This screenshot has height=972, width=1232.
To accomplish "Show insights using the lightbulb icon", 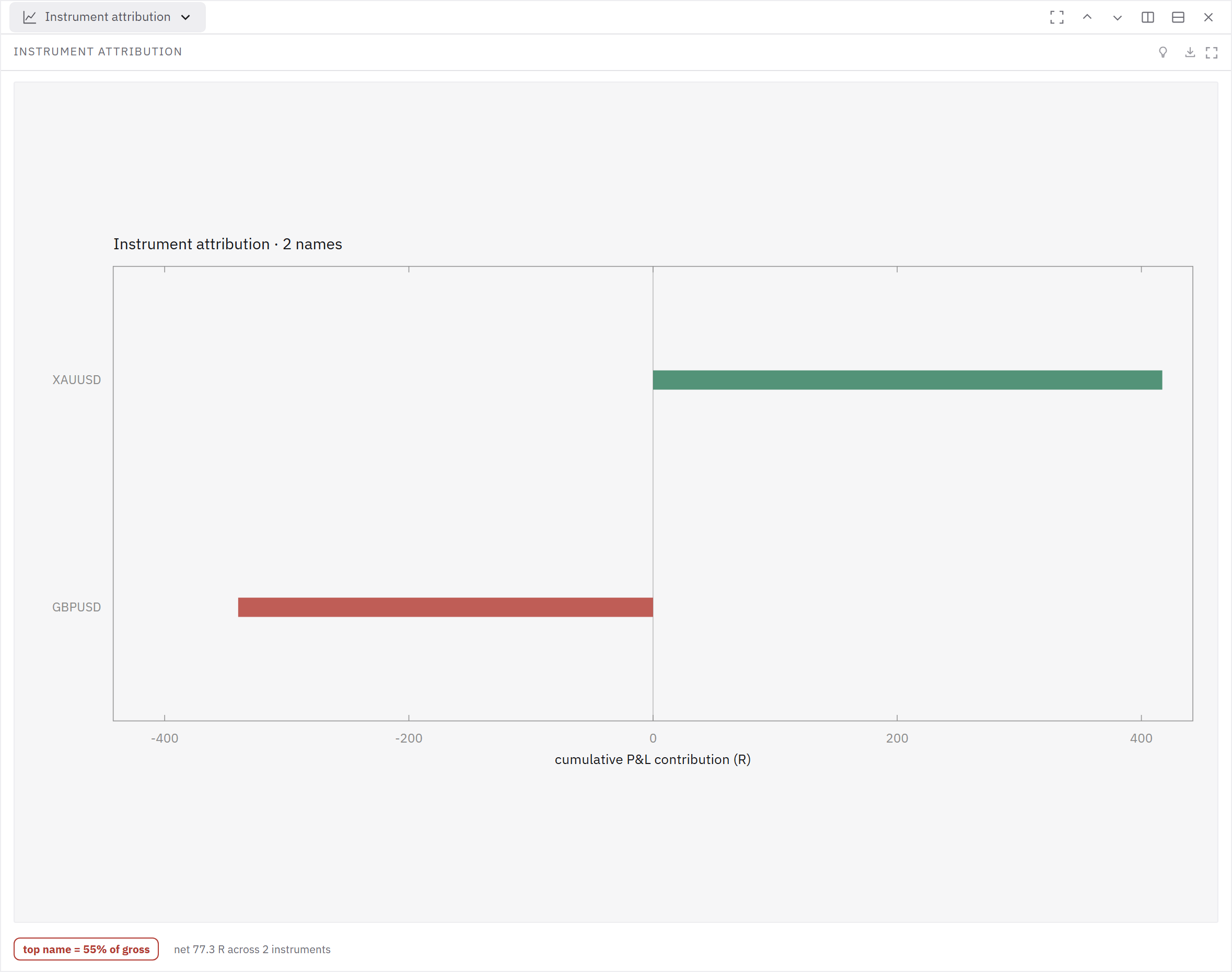I will pyautogui.click(x=1163, y=52).
